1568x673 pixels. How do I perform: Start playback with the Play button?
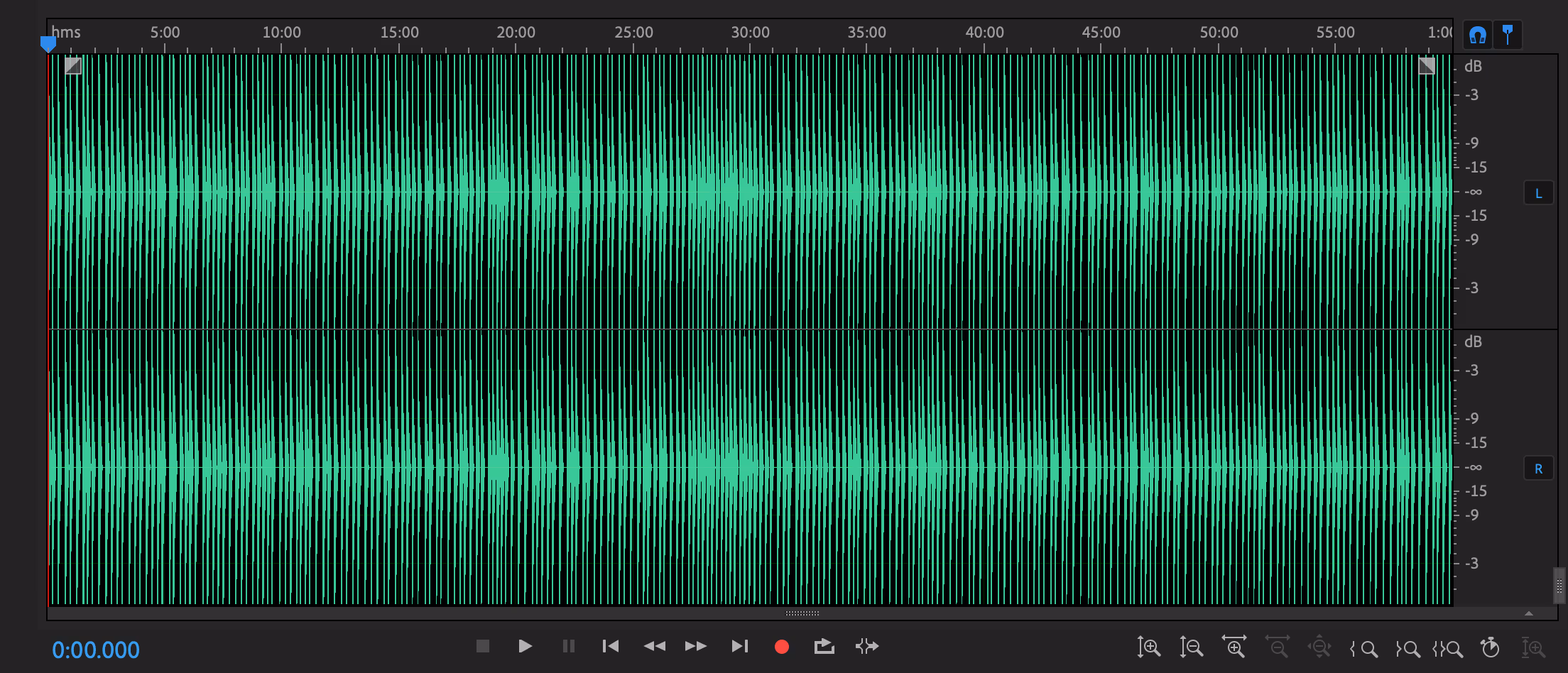[x=525, y=646]
